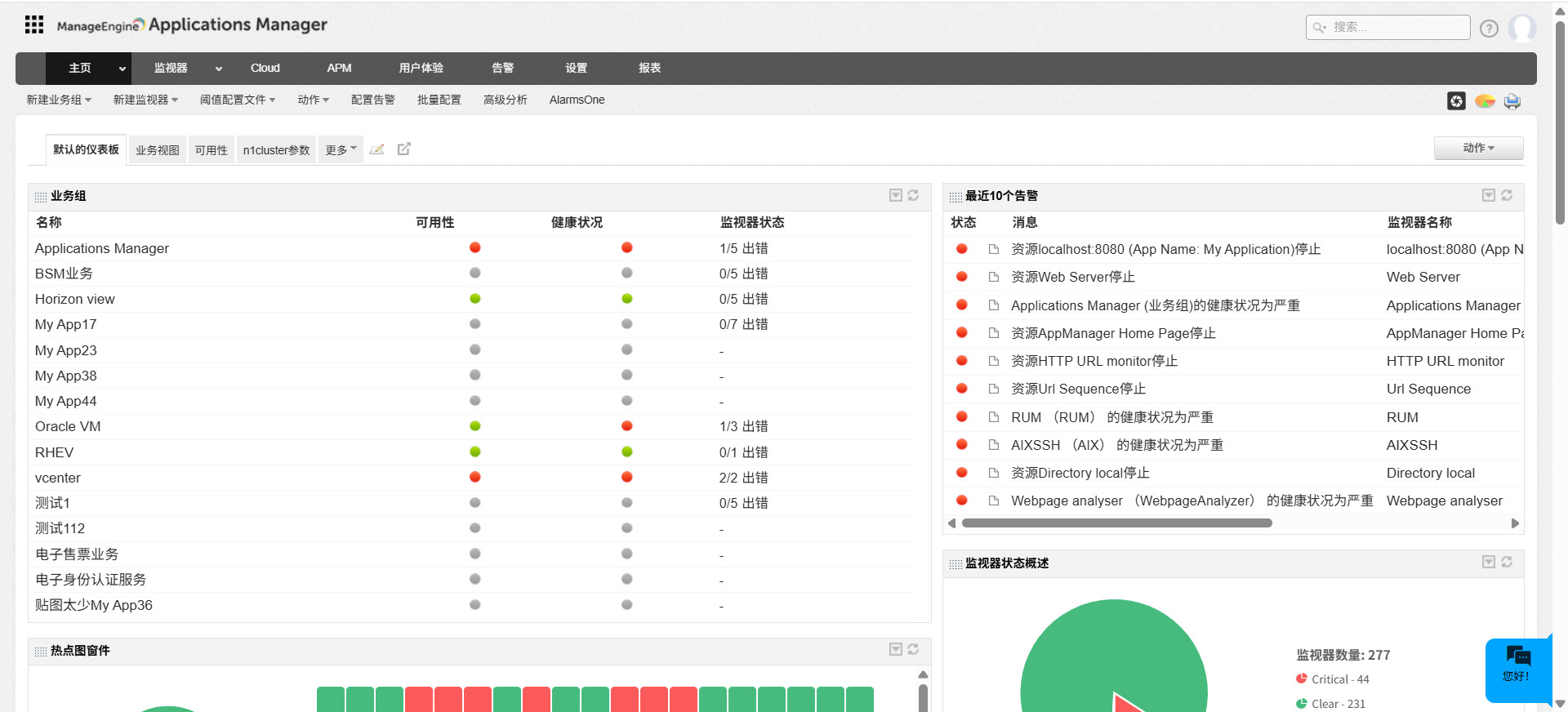Click health red dot for Oracle VM

click(627, 425)
